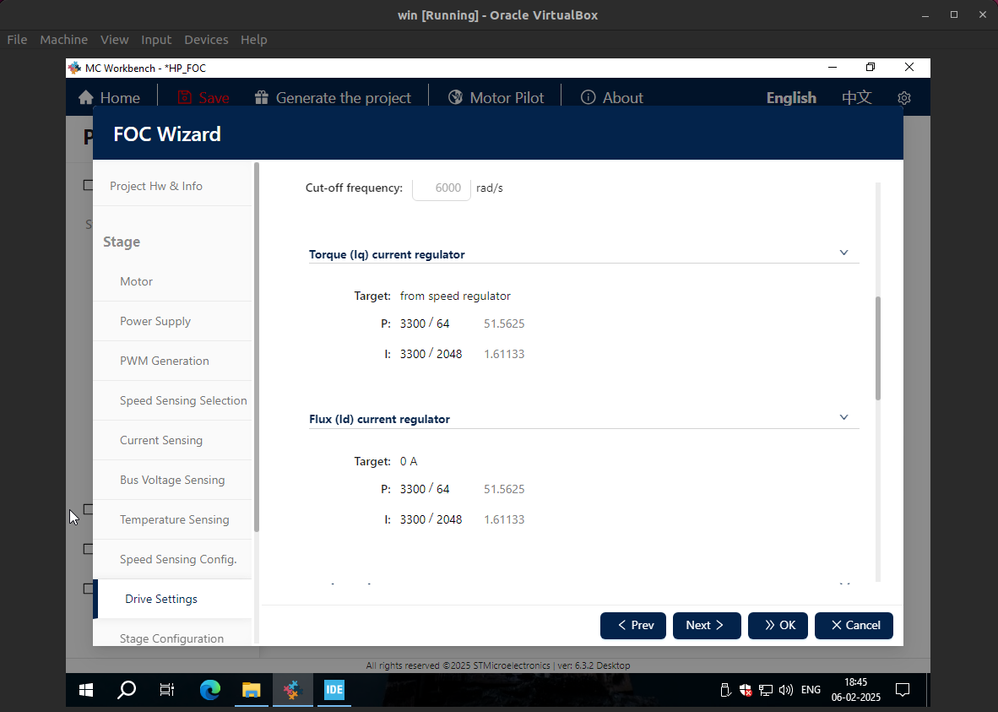Click Flux P value 3300 / 64
998x712 pixels.
425,489
